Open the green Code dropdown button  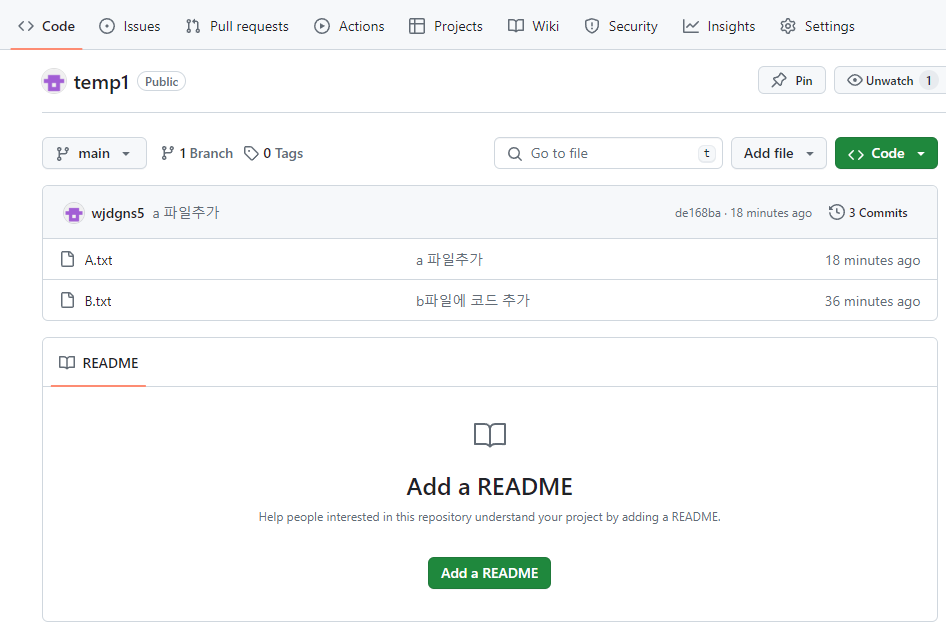pyautogui.click(x=886, y=153)
